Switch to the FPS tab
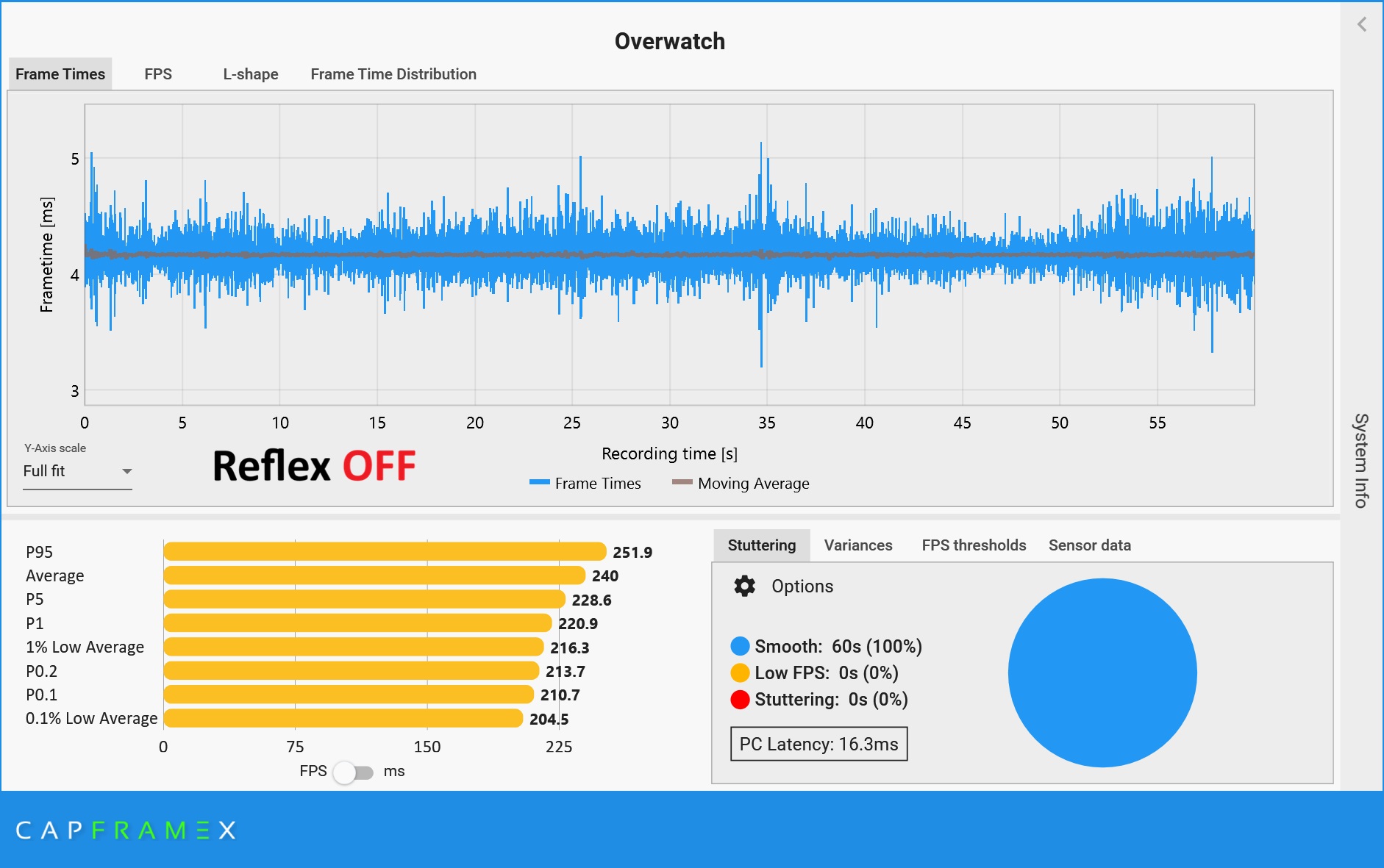The width and height of the screenshot is (1384, 868). tap(158, 74)
